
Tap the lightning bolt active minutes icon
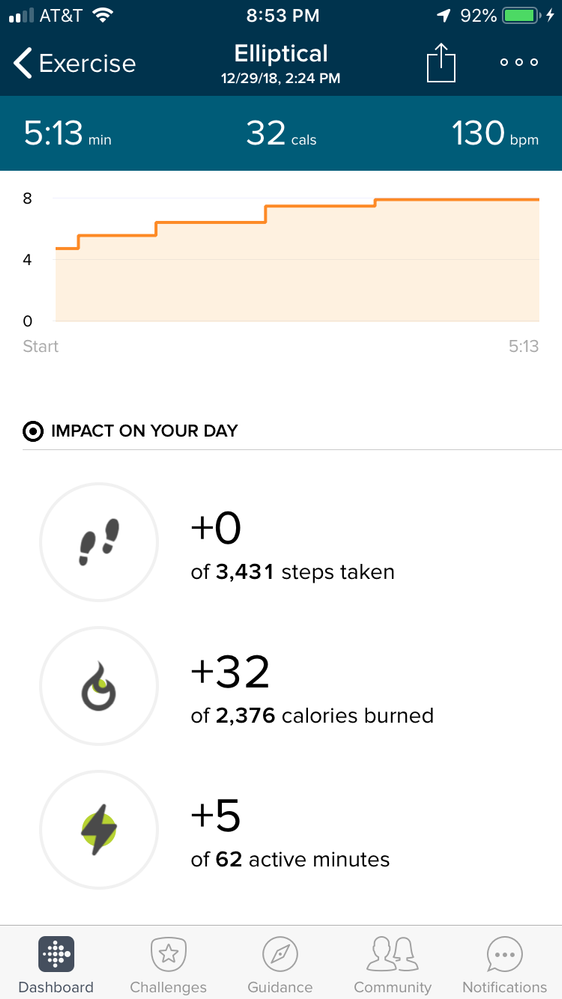[x=99, y=830]
